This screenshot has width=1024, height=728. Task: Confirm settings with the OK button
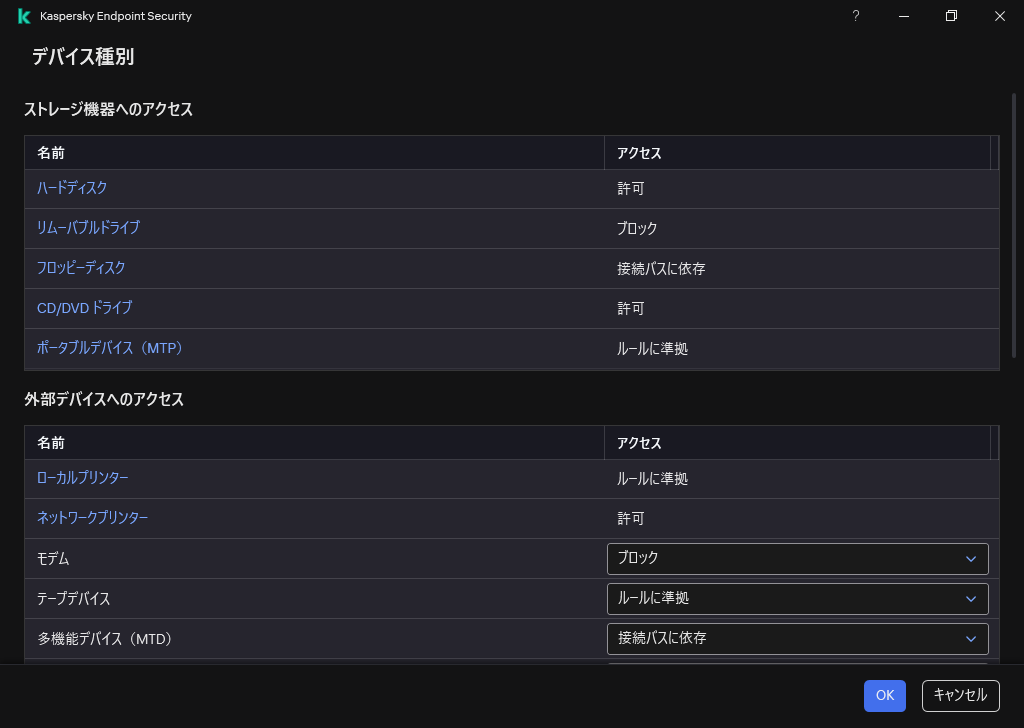tap(884, 696)
